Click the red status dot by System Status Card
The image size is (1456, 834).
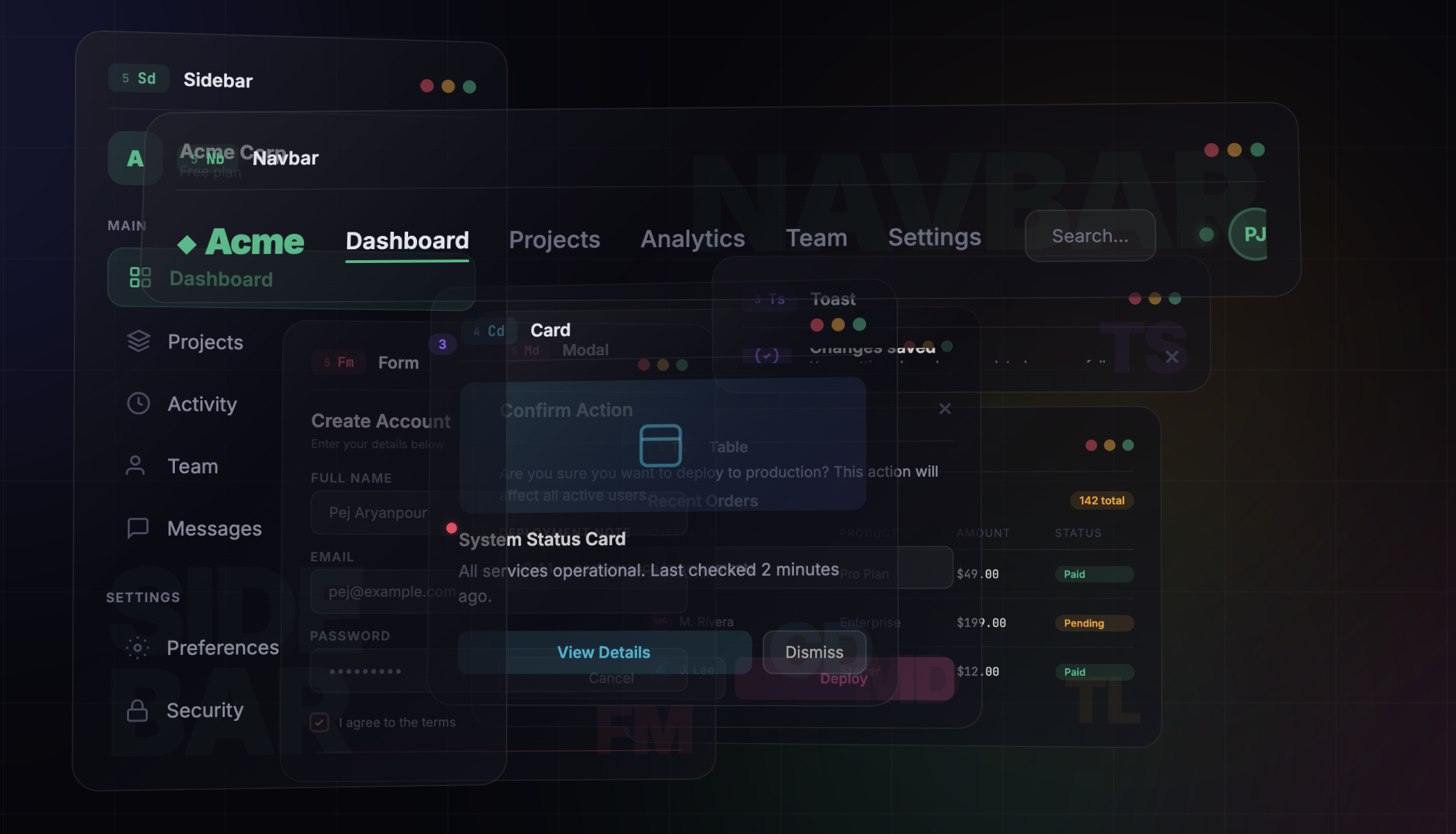click(452, 528)
